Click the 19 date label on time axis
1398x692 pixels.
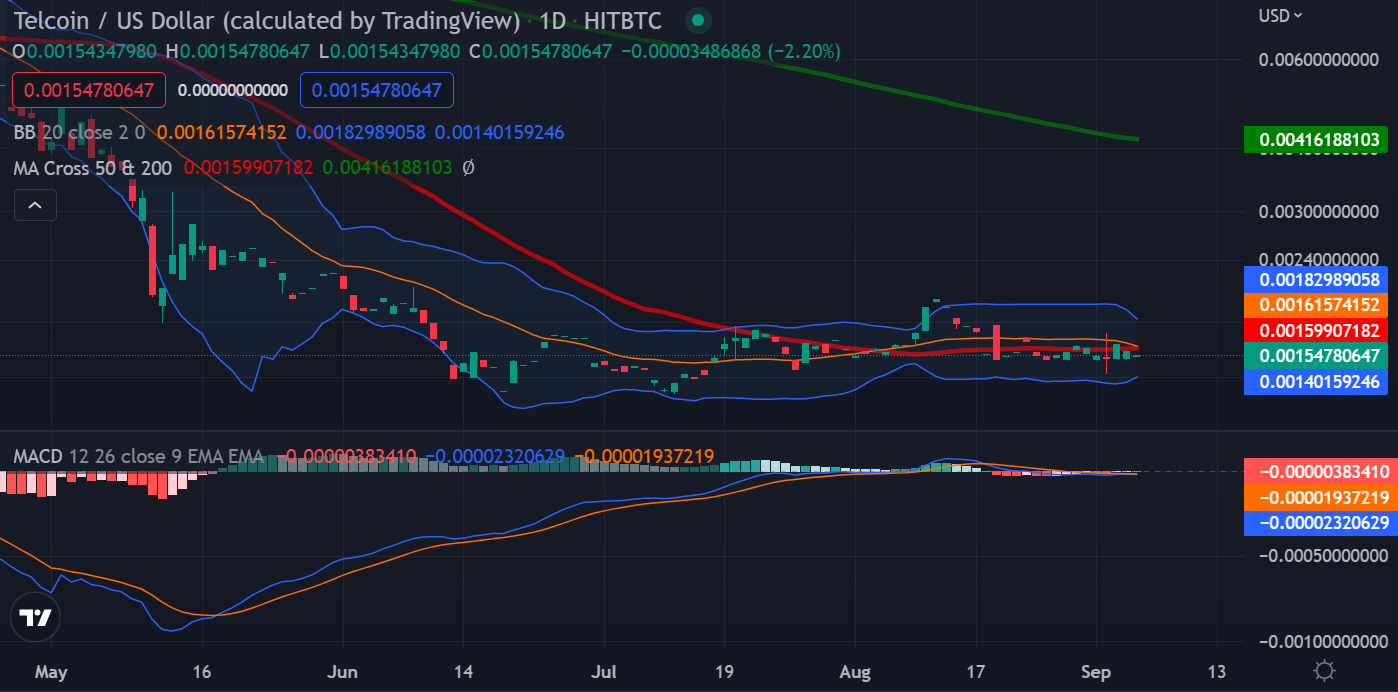coord(727,671)
